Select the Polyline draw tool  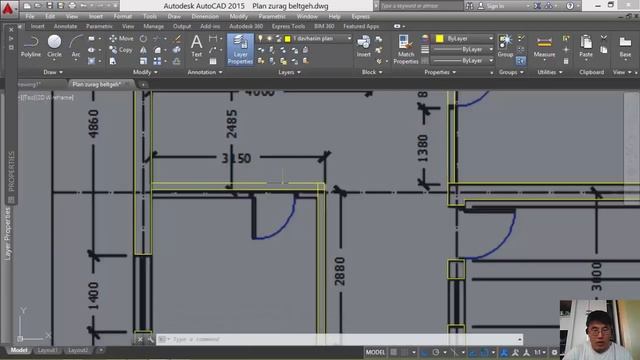click(31, 46)
